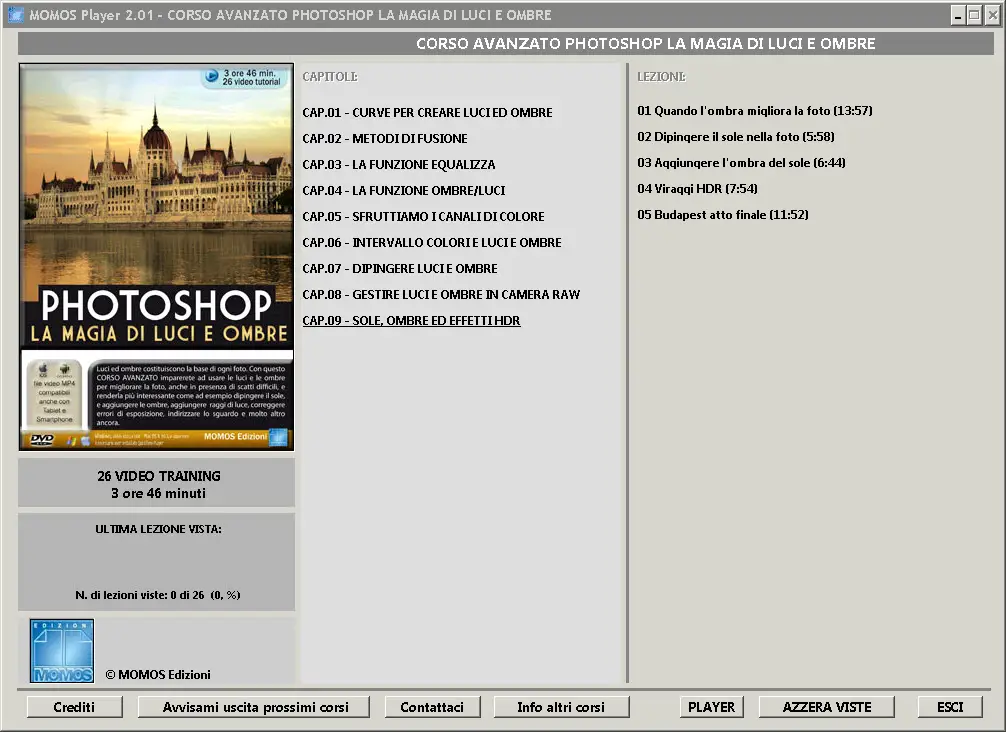
Task: Play lesson 02 Dipingere il sole nella foto
Action: click(735, 137)
